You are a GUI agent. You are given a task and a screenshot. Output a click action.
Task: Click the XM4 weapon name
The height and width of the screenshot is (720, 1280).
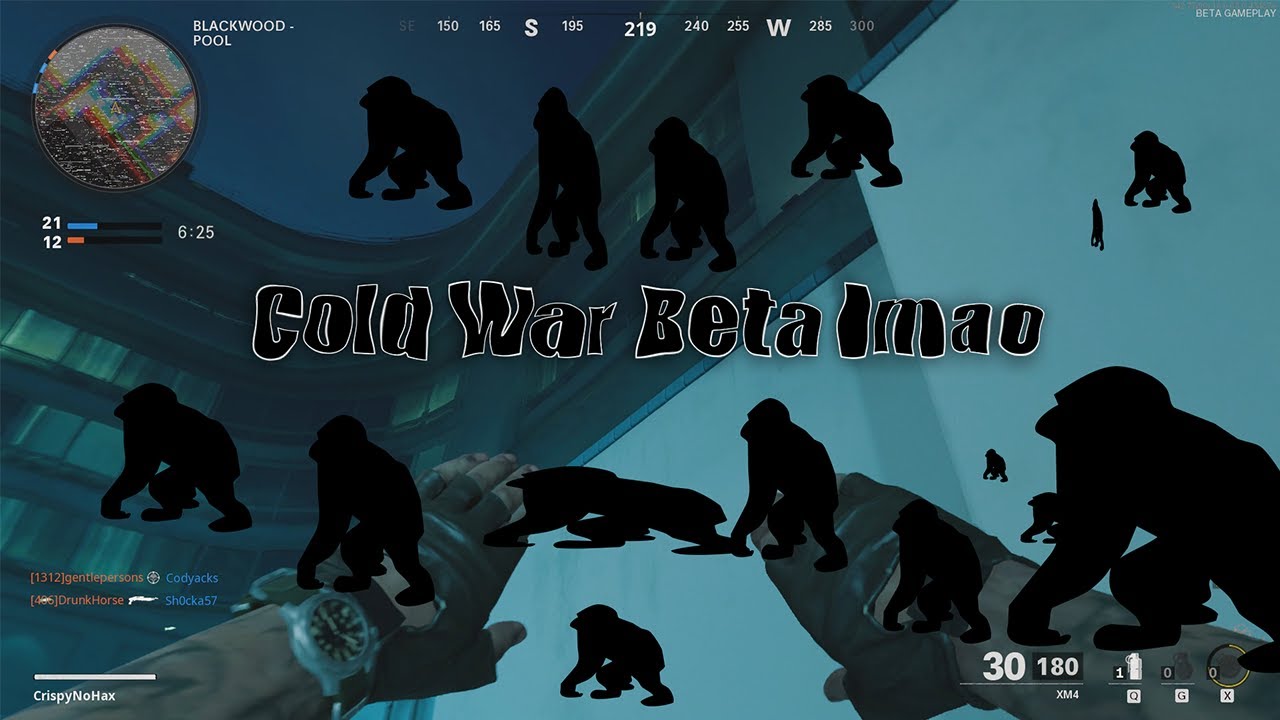(x=1067, y=694)
